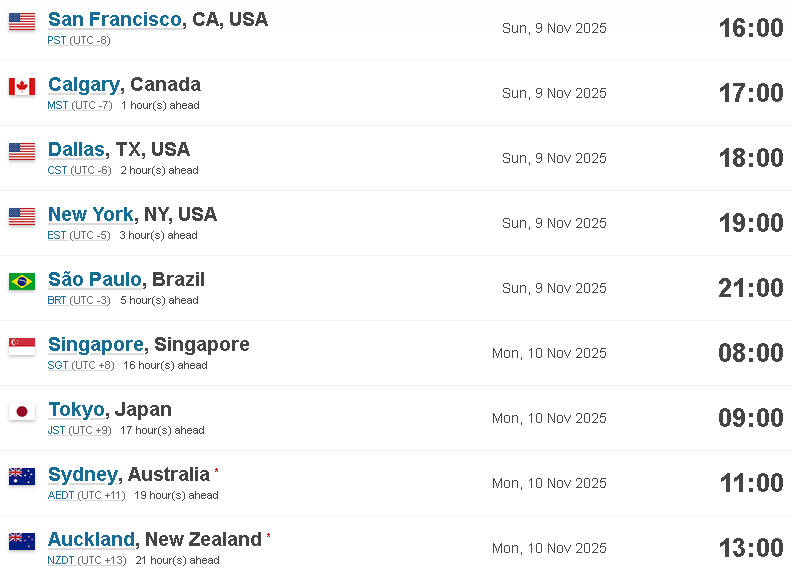Open the PST time zone link
Viewport: 792px width, 584px height.
57,40
